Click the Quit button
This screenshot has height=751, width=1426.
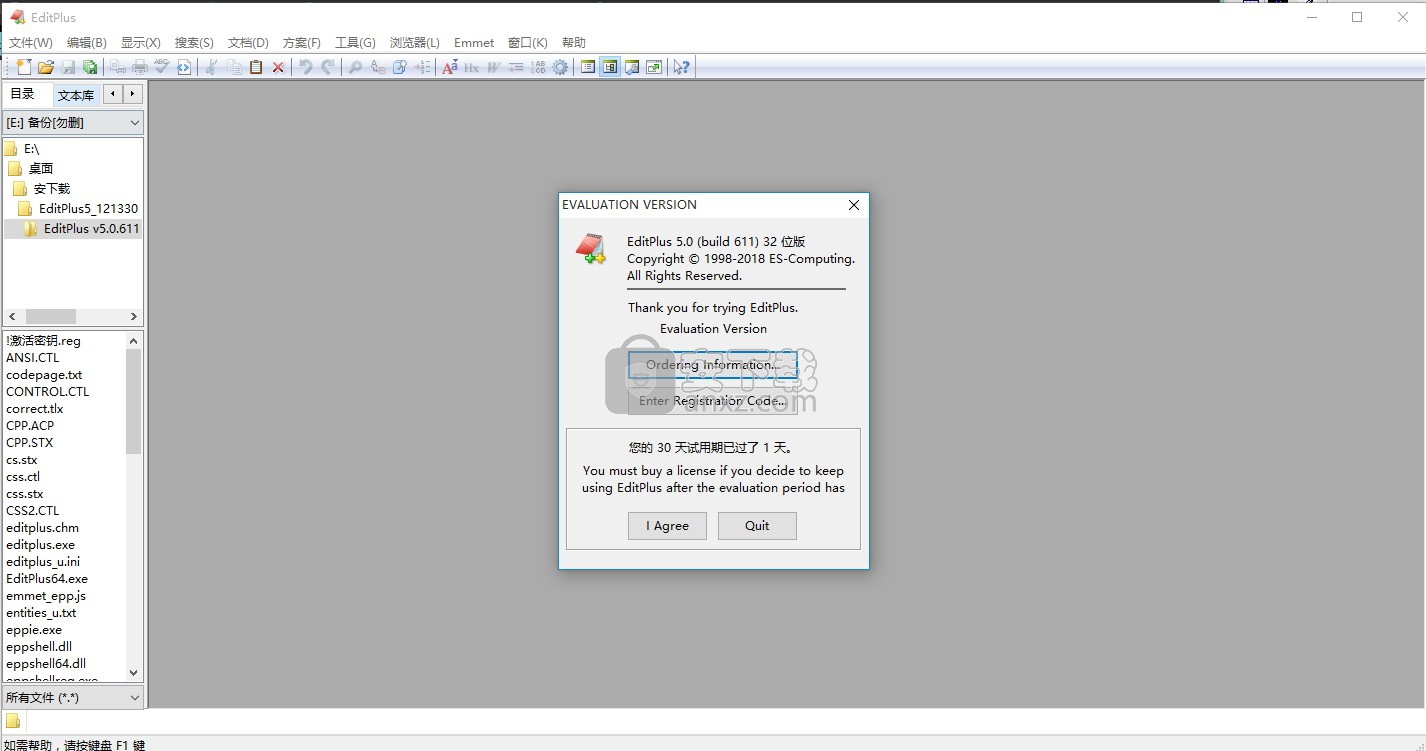pos(757,526)
